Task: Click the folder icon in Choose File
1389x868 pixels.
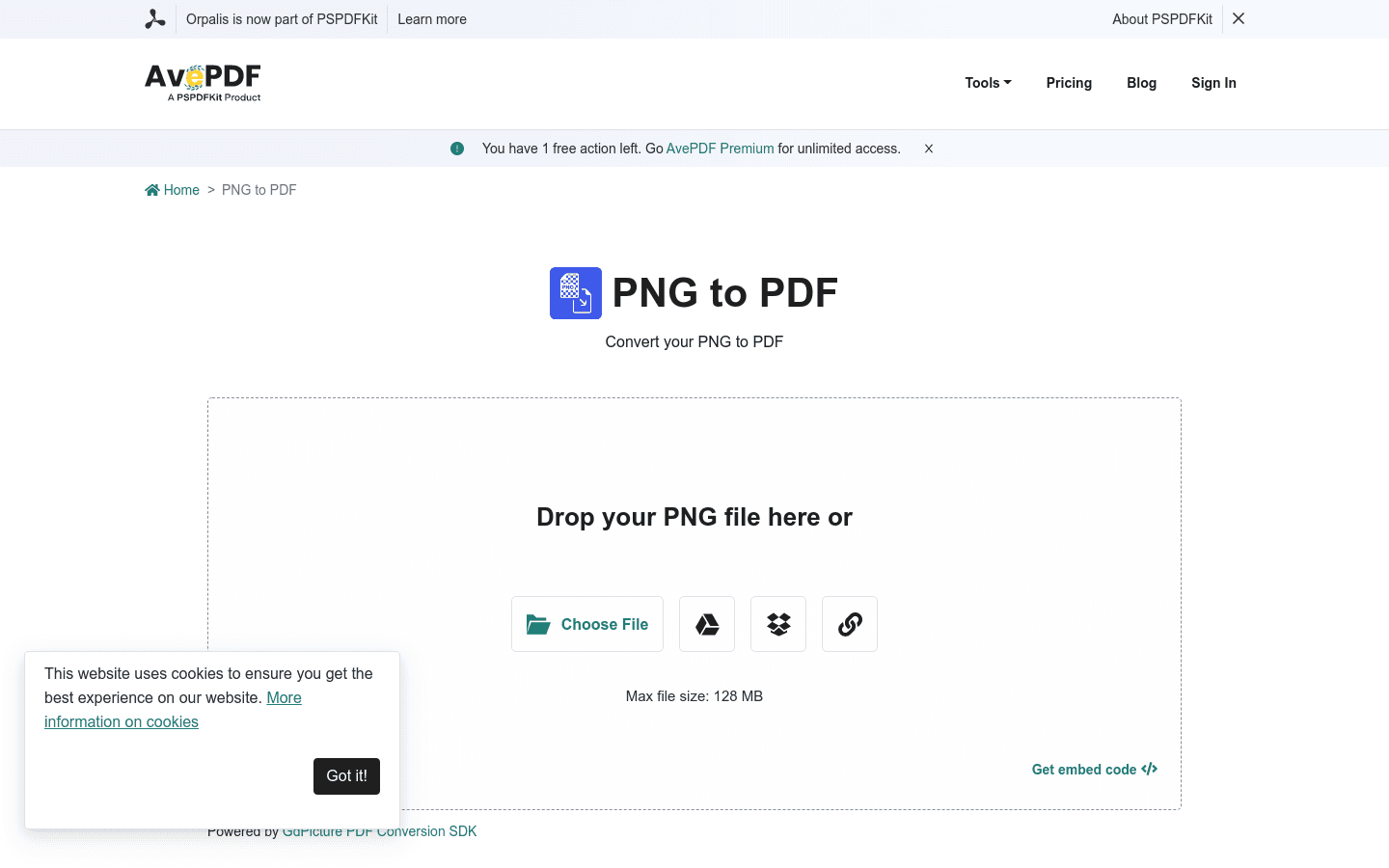Action: click(x=537, y=624)
